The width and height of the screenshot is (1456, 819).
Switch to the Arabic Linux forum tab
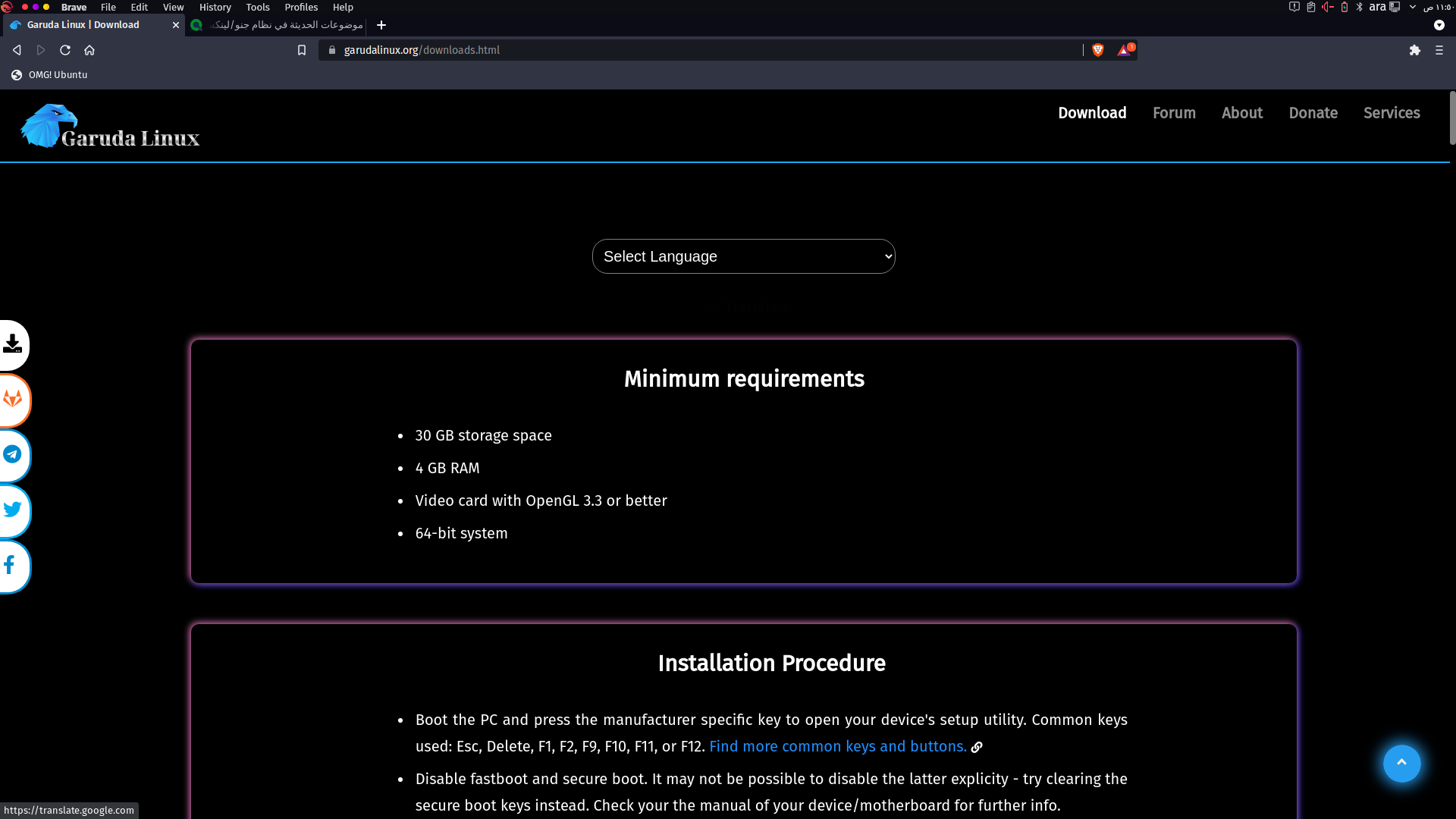click(278, 25)
